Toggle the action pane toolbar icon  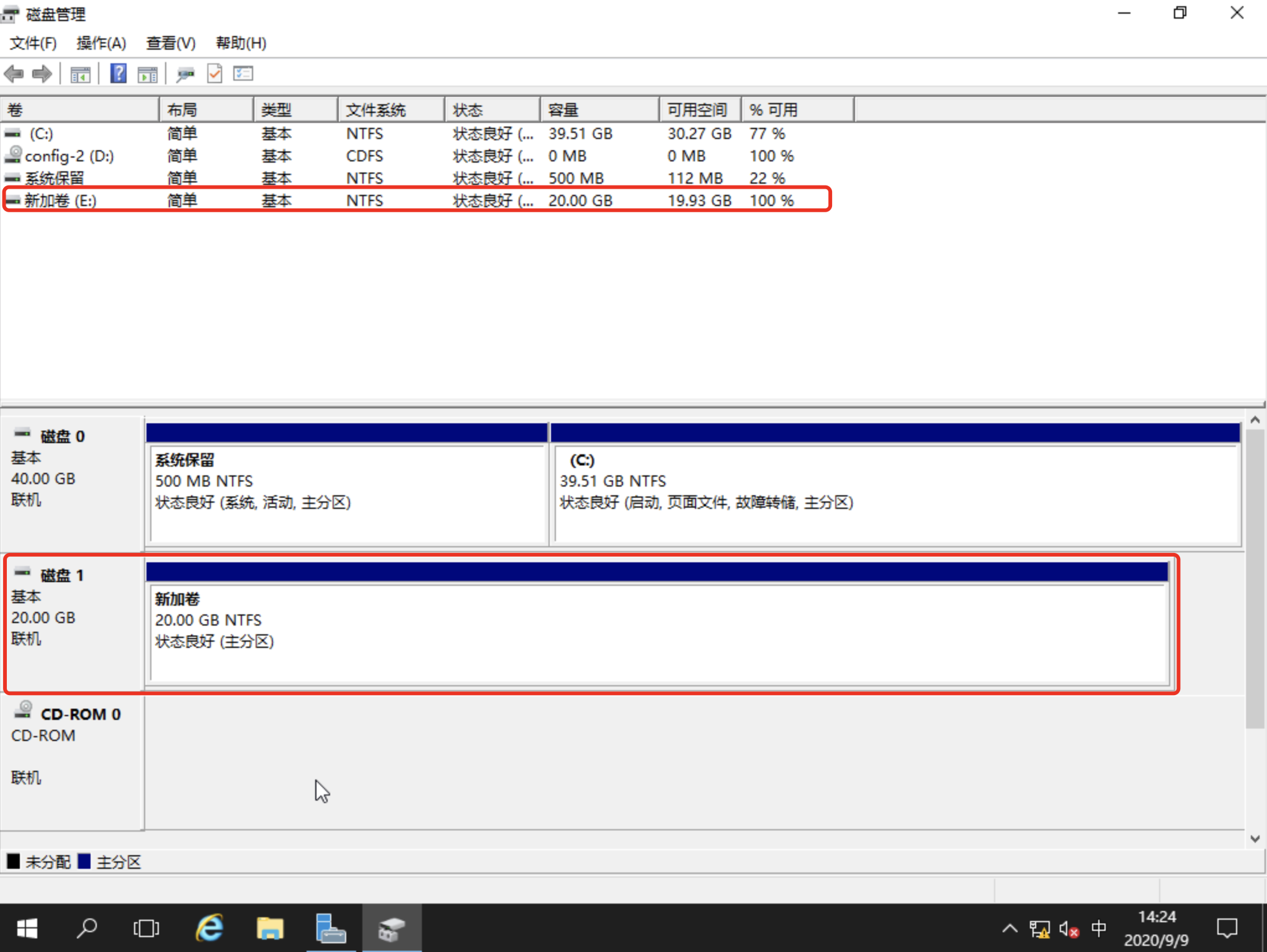pyautogui.click(x=148, y=74)
